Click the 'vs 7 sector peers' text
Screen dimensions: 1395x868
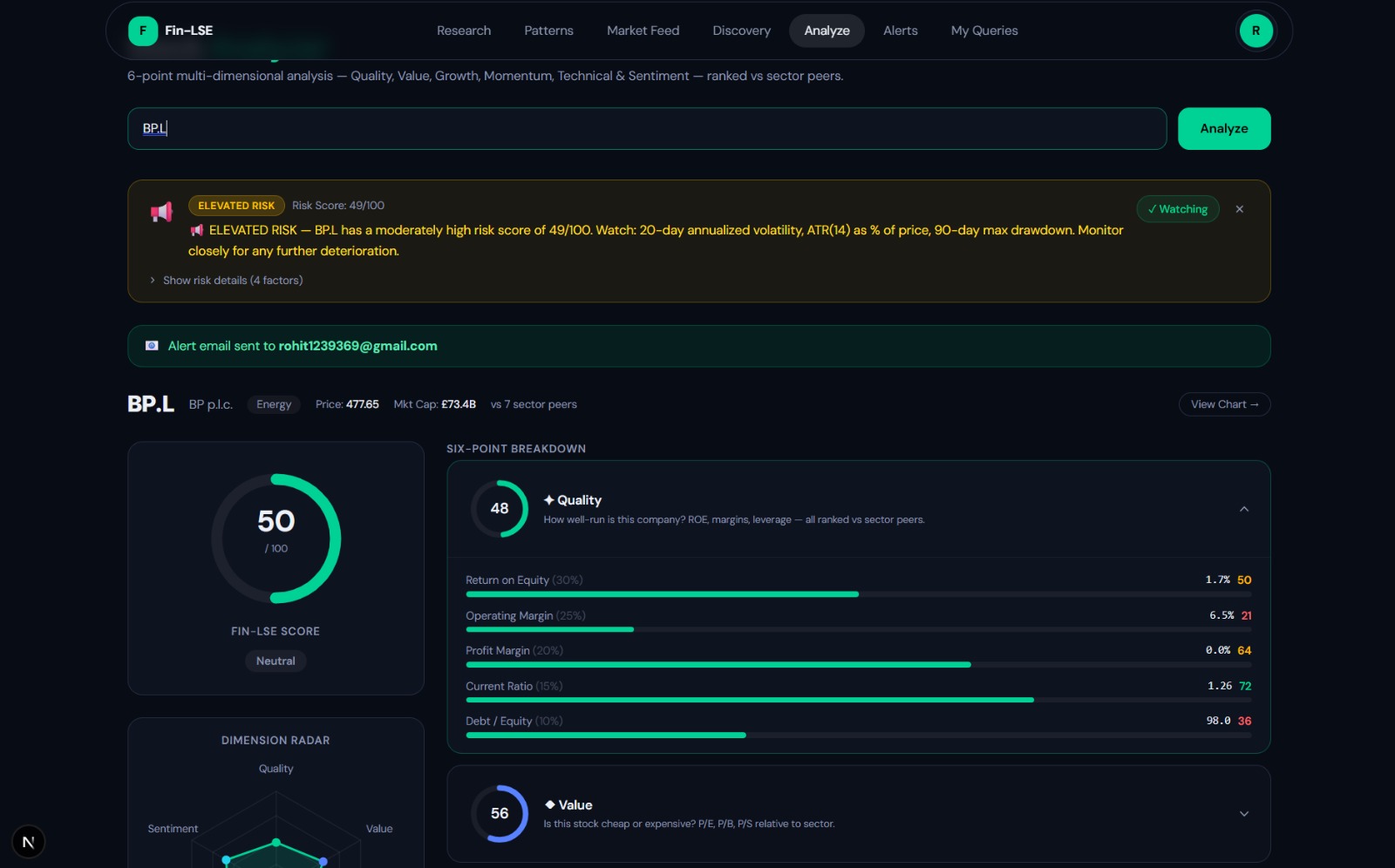534,404
